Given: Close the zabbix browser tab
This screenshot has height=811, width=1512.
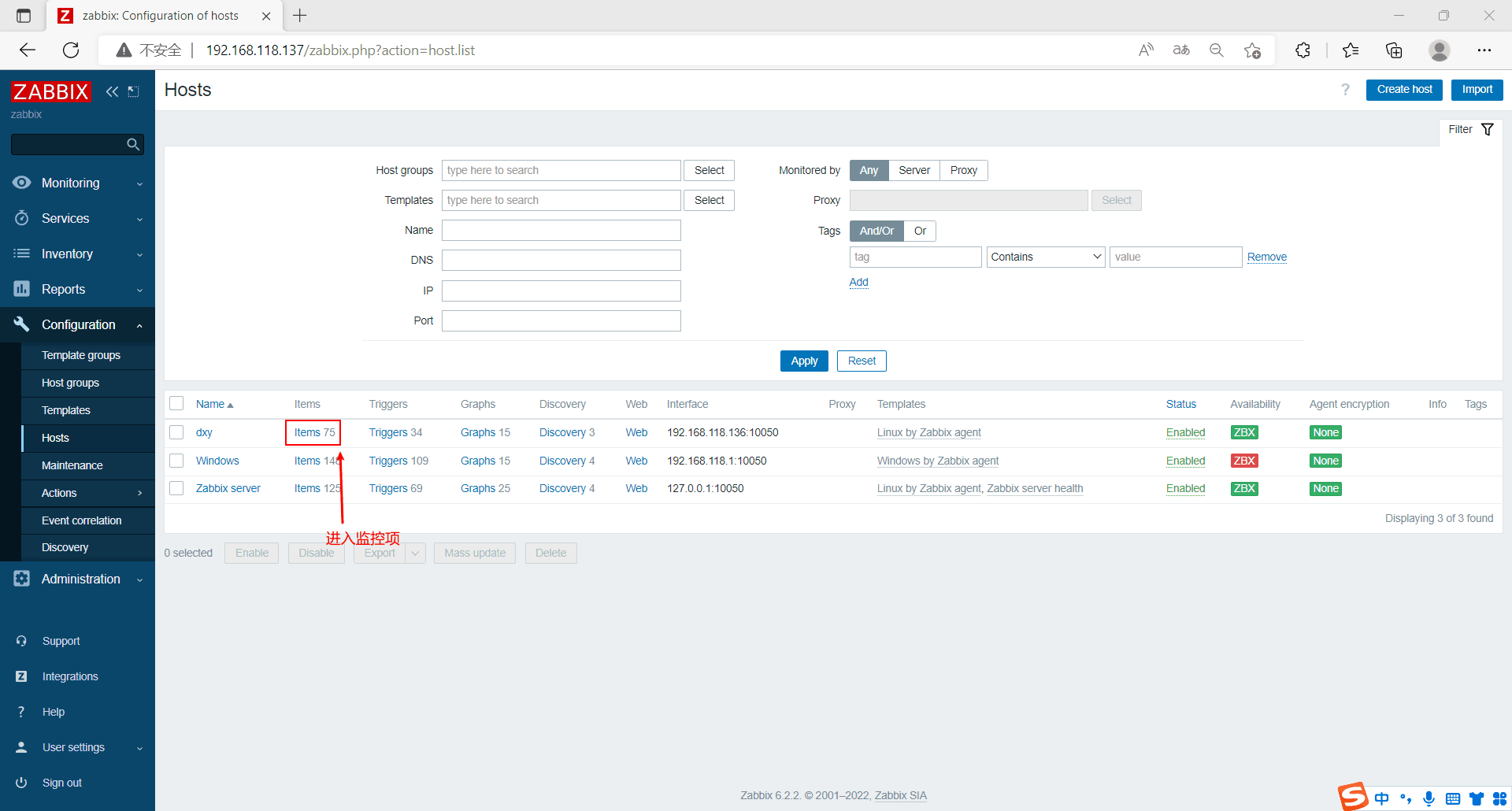Looking at the screenshot, I should tap(266, 16).
